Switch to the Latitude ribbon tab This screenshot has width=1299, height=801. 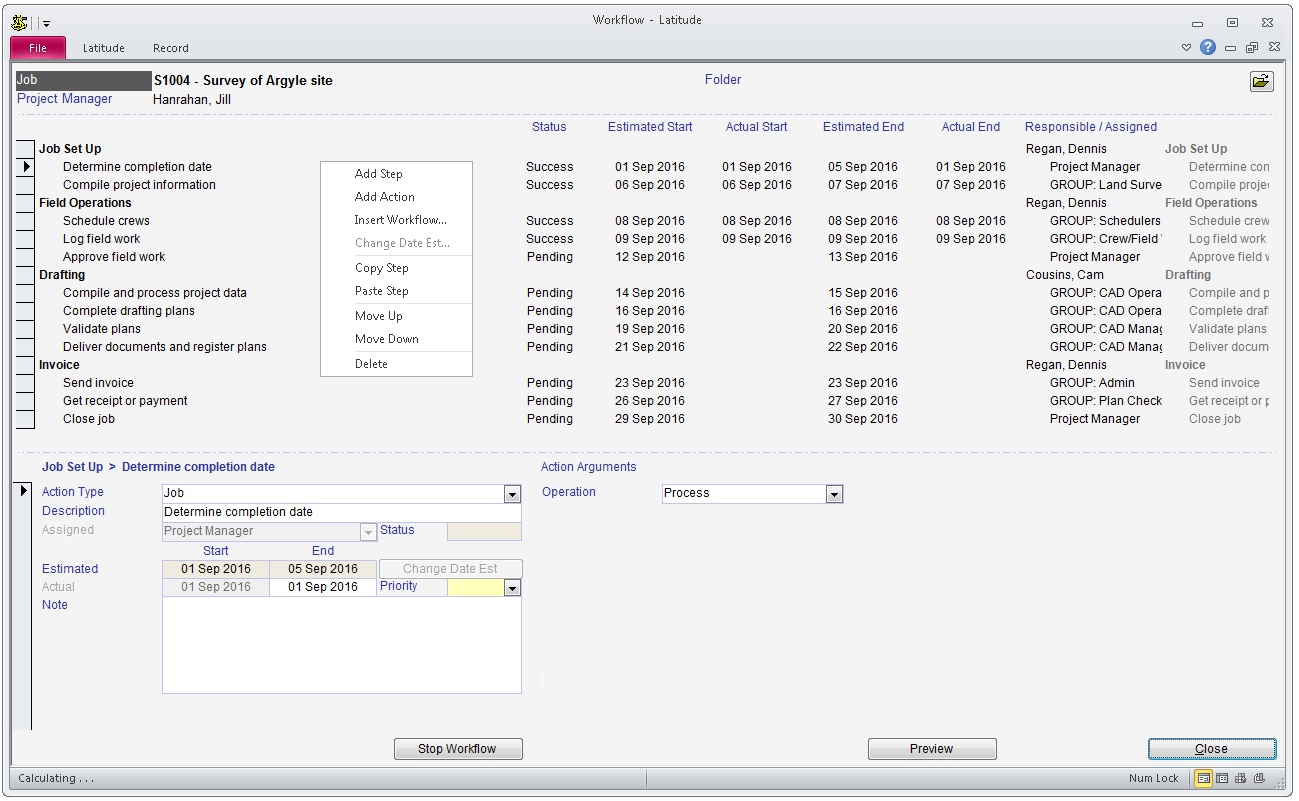(x=103, y=47)
